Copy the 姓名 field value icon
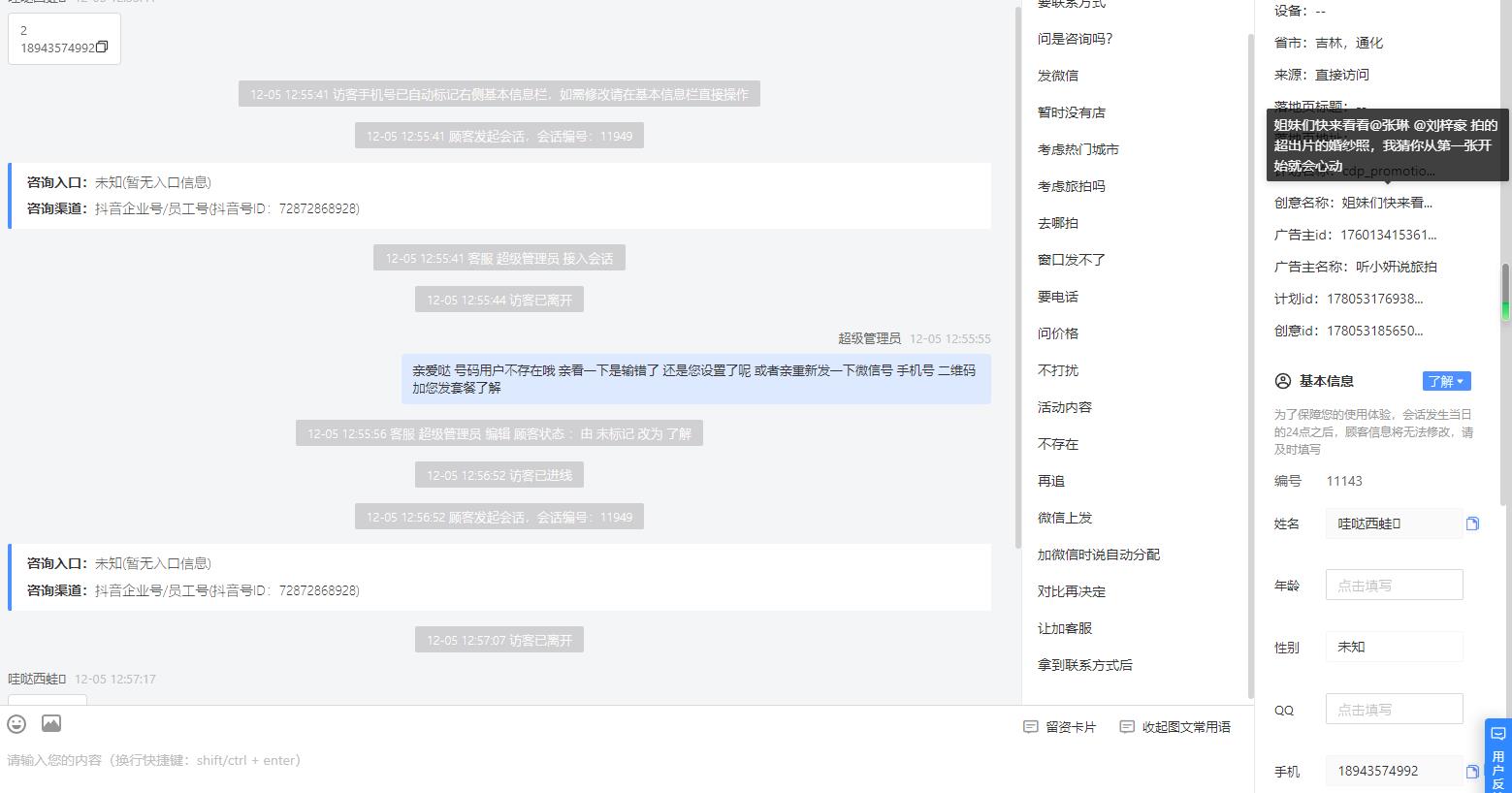1512x793 pixels. coord(1472,523)
